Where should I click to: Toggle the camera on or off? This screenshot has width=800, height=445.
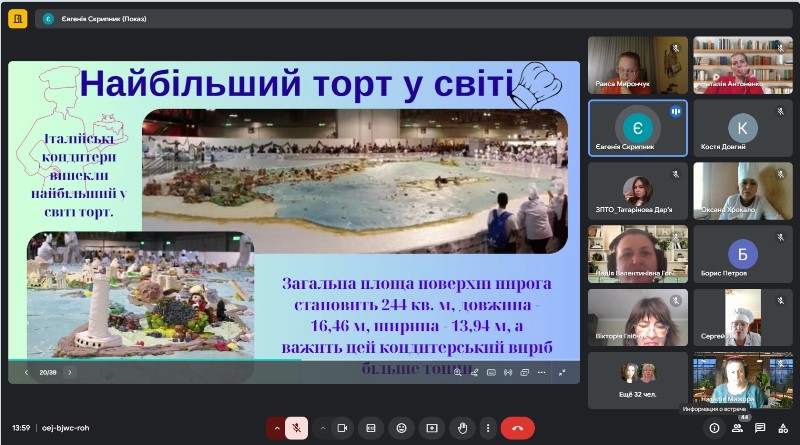click(x=342, y=428)
